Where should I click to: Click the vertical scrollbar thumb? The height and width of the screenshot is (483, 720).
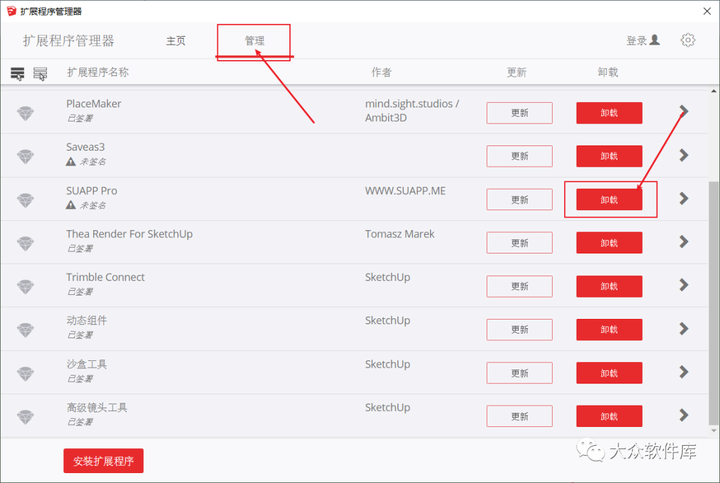[714, 303]
